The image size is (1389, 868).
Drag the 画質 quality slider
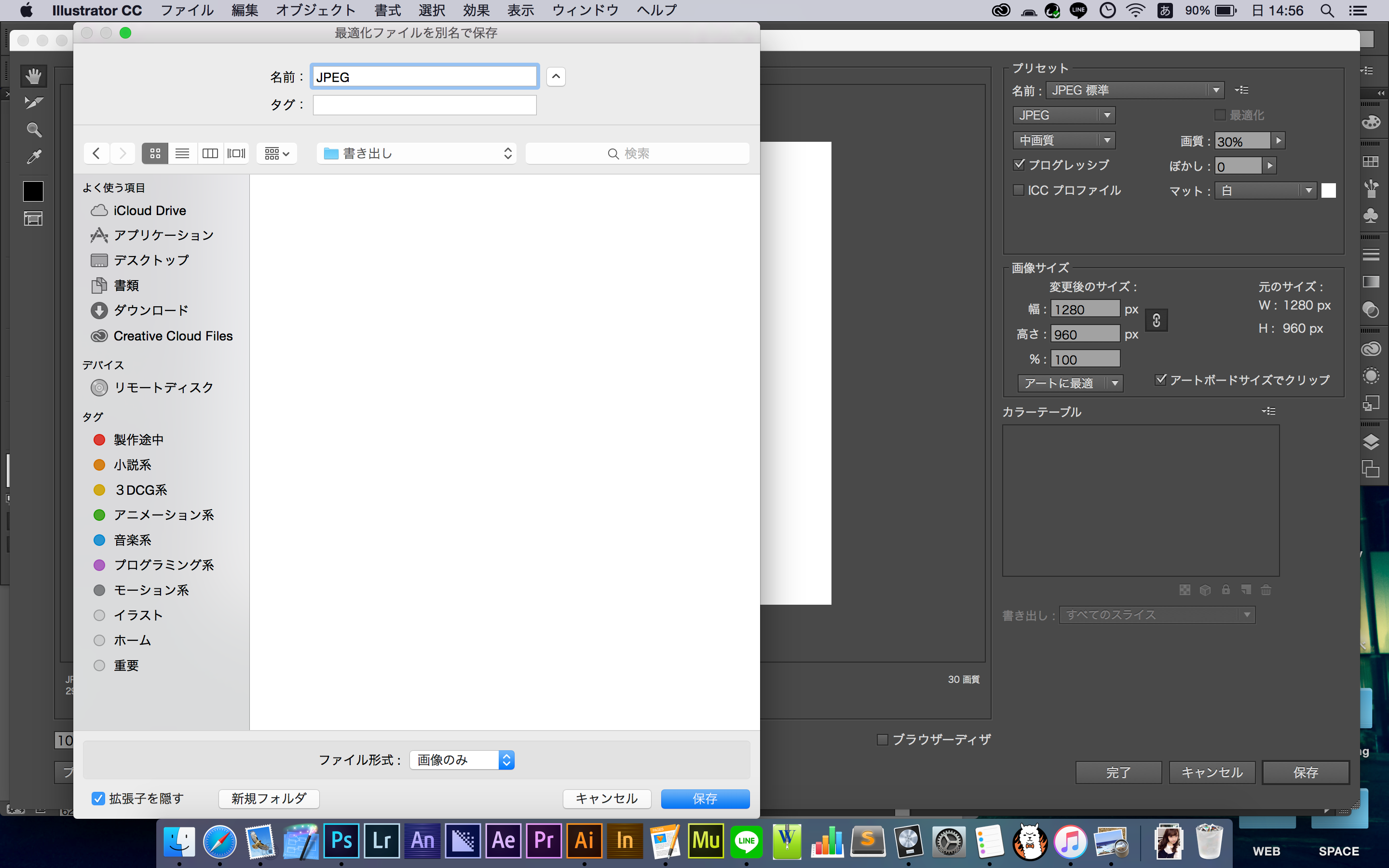click(x=1279, y=141)
